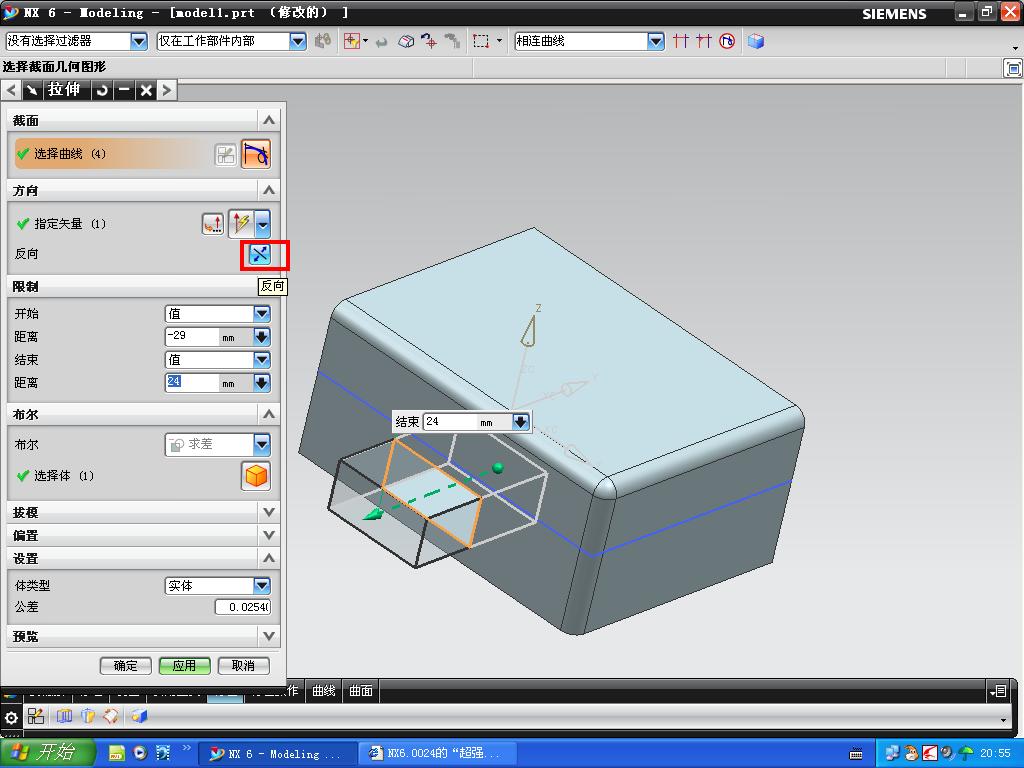Collapse the 截面 section
Screen dimensions: 1024x768
(x=269, y=120)
